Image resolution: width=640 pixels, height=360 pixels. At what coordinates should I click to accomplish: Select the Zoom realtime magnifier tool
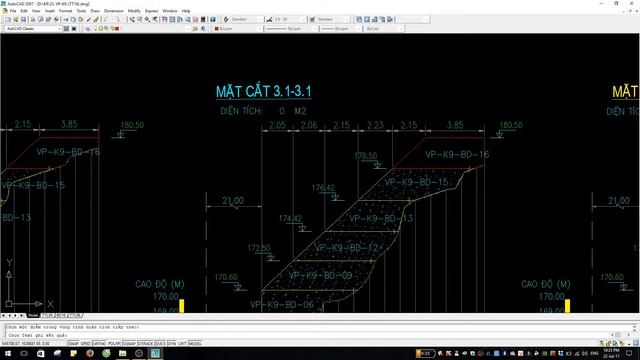pos(140,20)
